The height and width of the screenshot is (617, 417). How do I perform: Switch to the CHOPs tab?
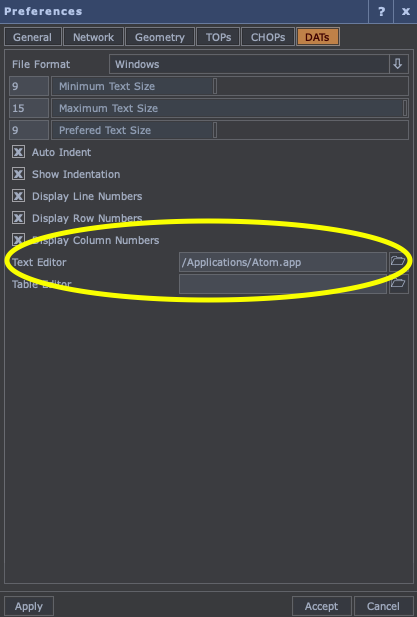[x=268, y=37]
